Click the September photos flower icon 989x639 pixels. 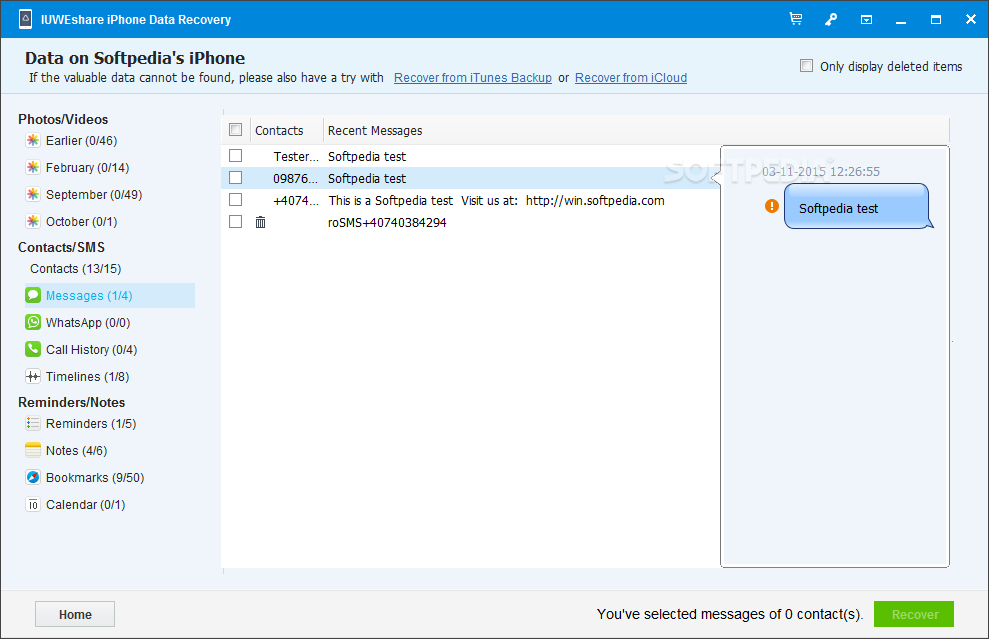pos(33,194)
